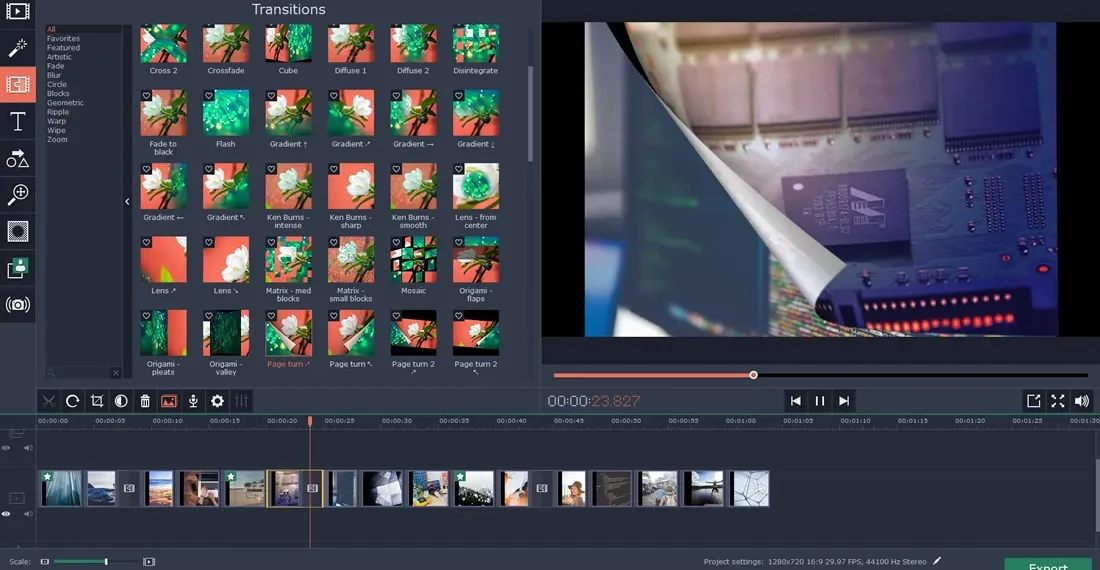The image size is (1100, 570).
Task: Click the timeline Scale slider handle
Action: tap(106, 562)
